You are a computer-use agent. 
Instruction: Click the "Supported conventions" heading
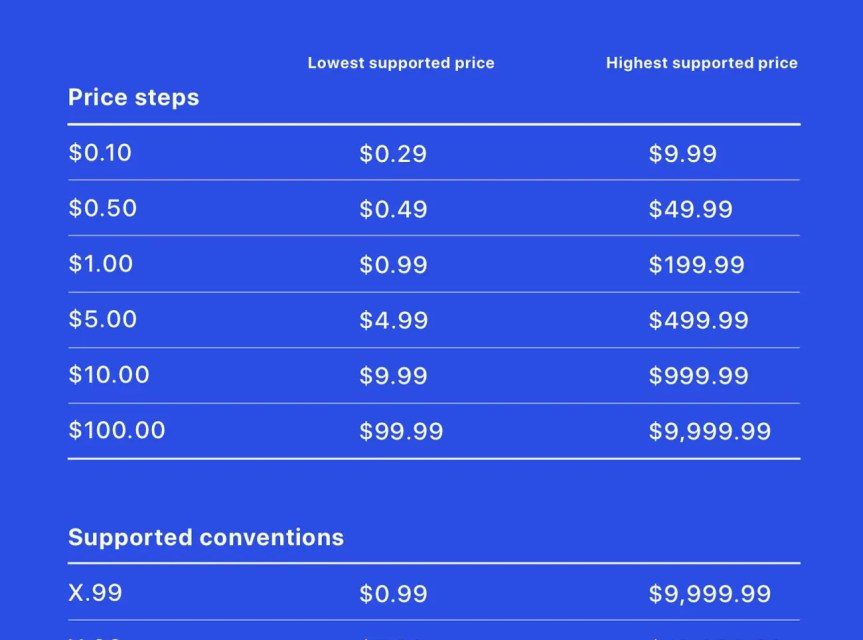(205, 537)
